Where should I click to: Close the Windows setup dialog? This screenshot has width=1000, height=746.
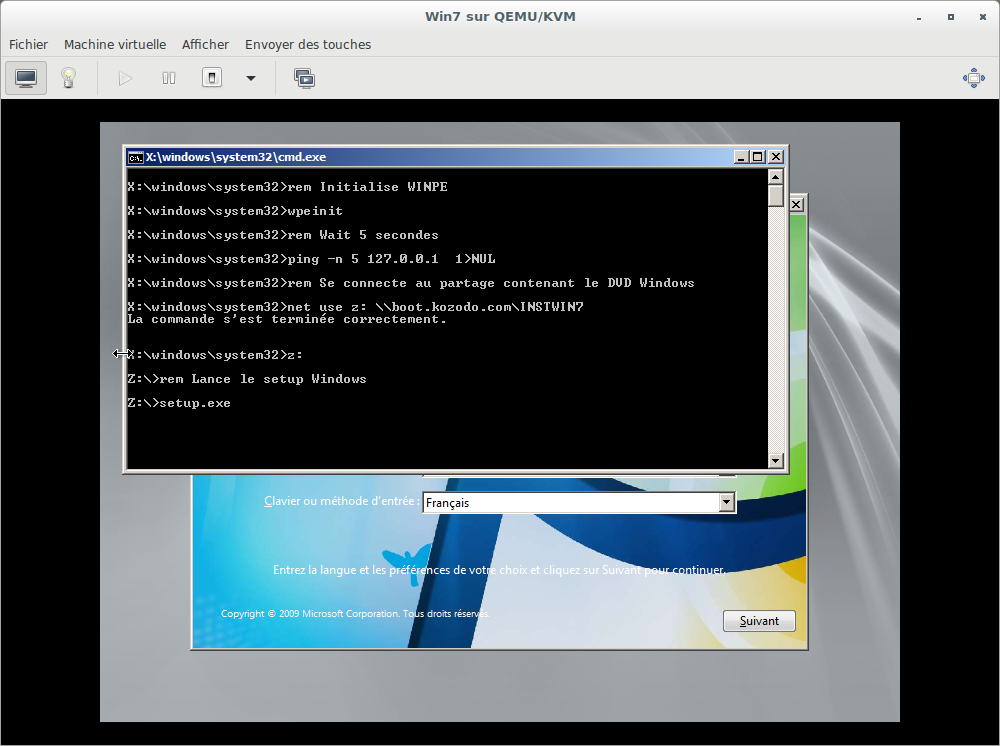click(797, 205)
